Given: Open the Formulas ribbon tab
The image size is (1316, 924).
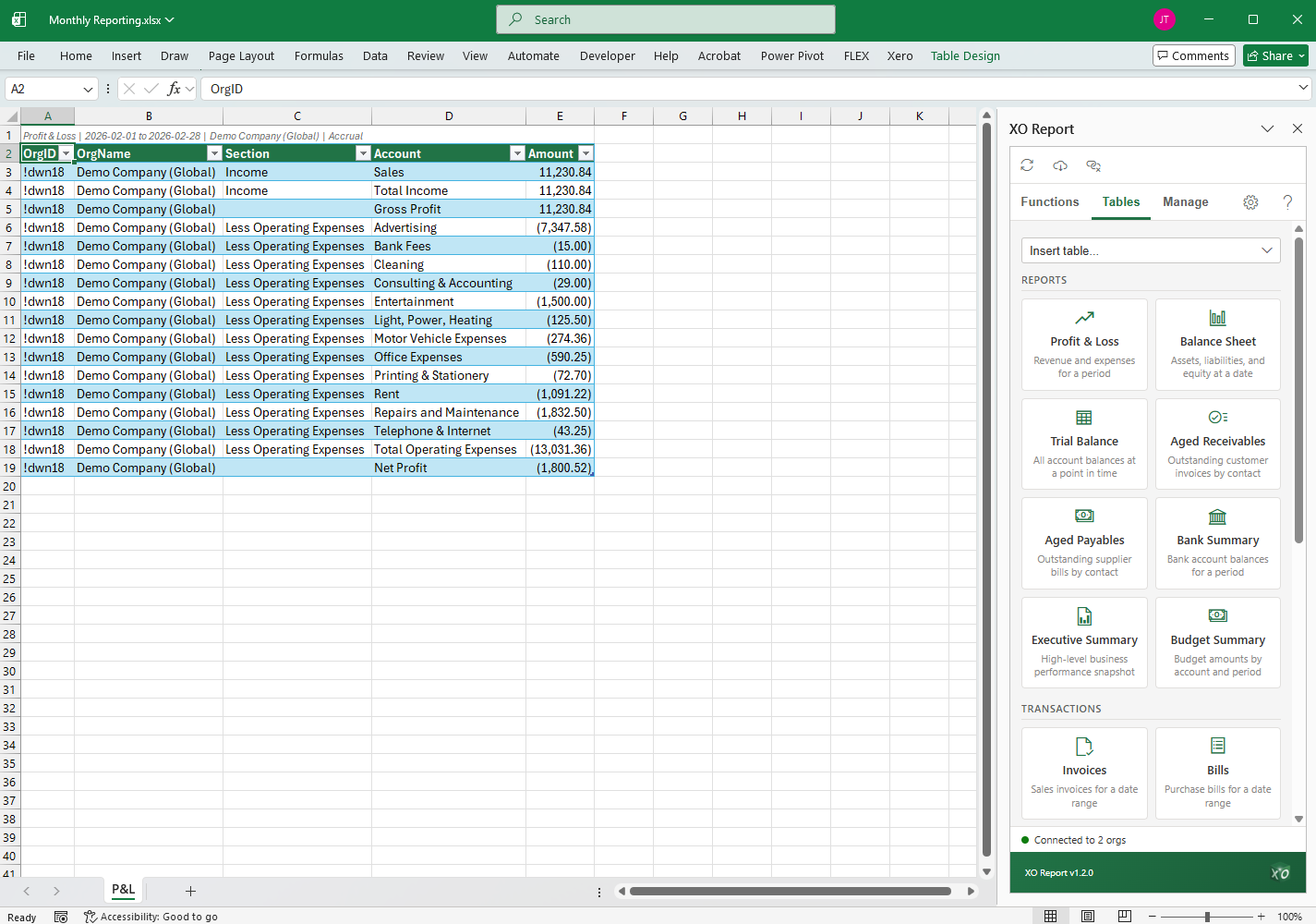Looking at the screenshot, I should [x=319, y=55].
